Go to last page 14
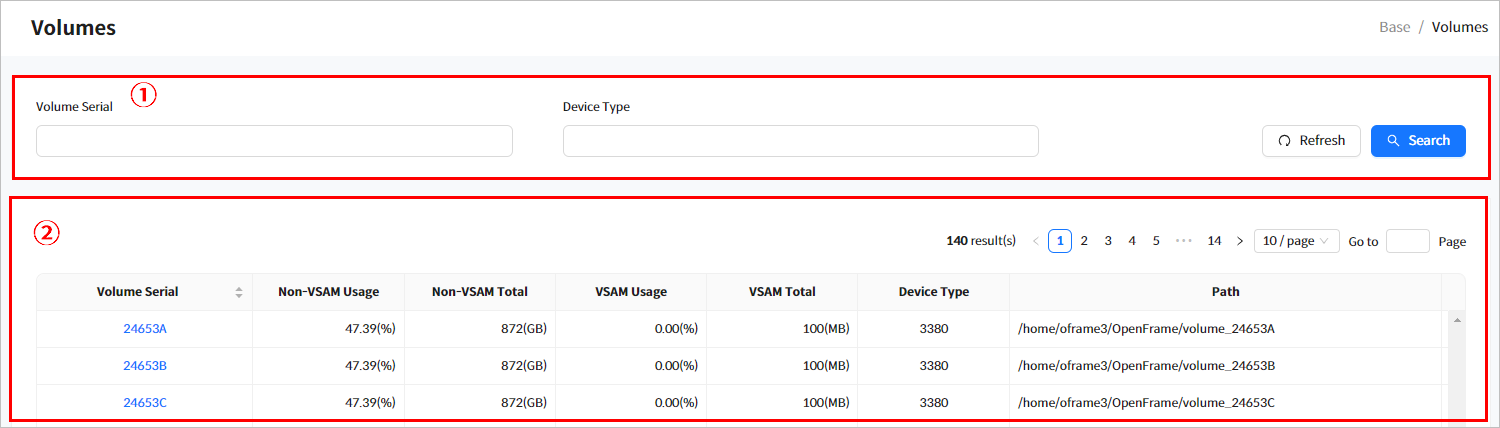Screen dimensions: 1500x428 tap(1214, 241)
